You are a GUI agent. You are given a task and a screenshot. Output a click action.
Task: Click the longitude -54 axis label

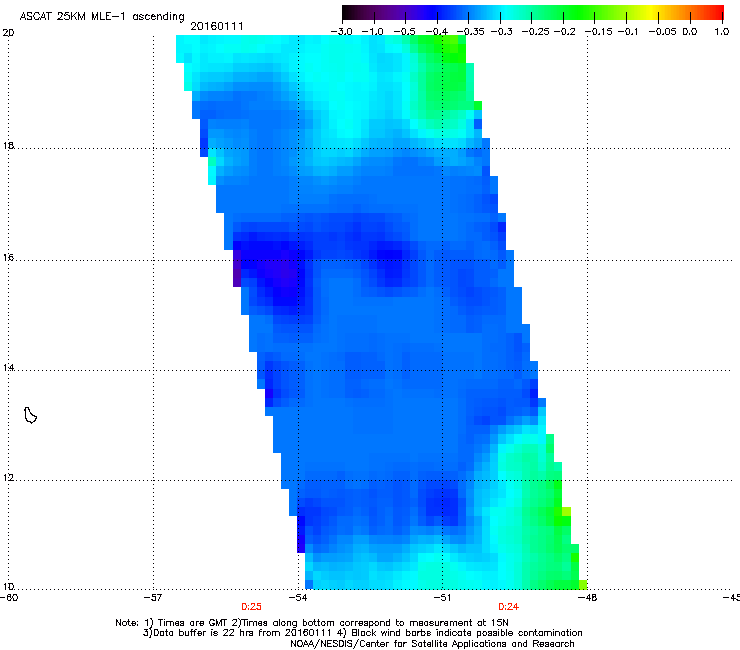tap(298, 598)
